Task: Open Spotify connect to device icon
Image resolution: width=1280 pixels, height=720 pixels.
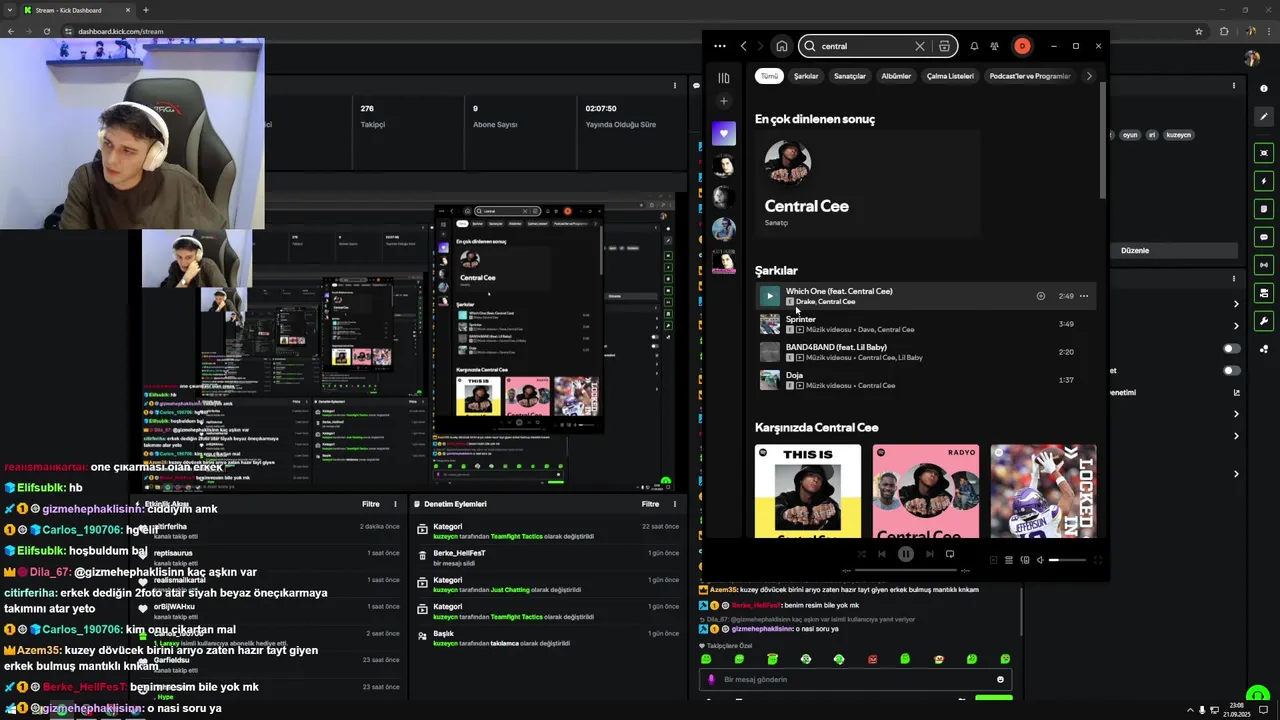Action: tap(1025, 560)
